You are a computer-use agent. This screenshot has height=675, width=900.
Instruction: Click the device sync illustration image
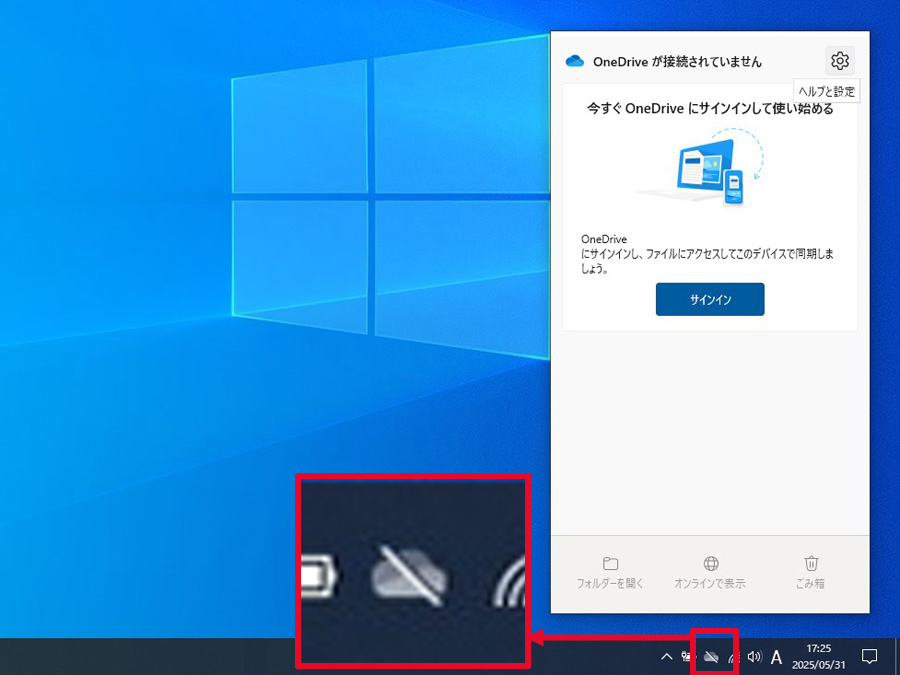point(701,167)
